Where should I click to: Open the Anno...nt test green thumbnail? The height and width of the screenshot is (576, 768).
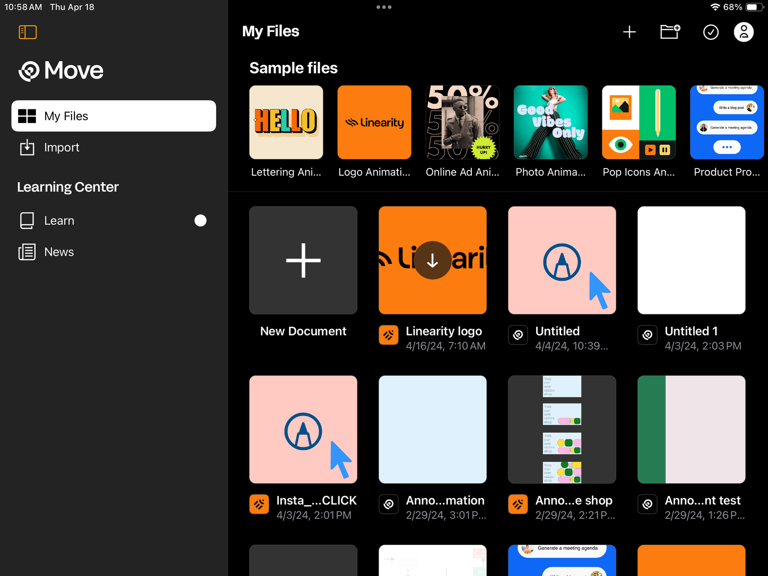[x=691, y=430]
